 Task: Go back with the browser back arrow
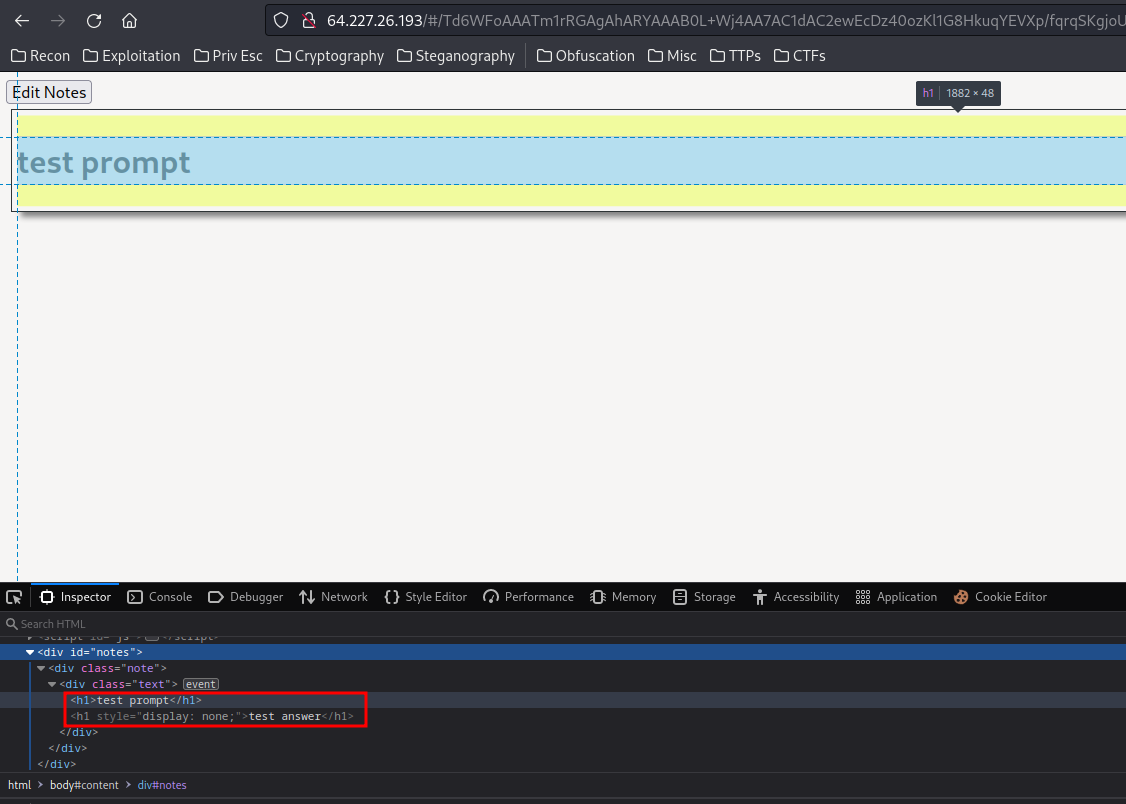click(x=22, y=21)
